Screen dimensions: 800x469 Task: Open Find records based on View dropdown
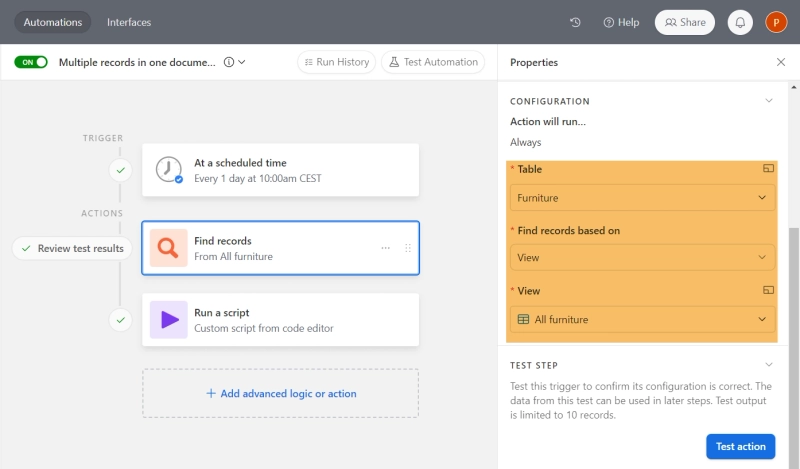coord(642,257)
